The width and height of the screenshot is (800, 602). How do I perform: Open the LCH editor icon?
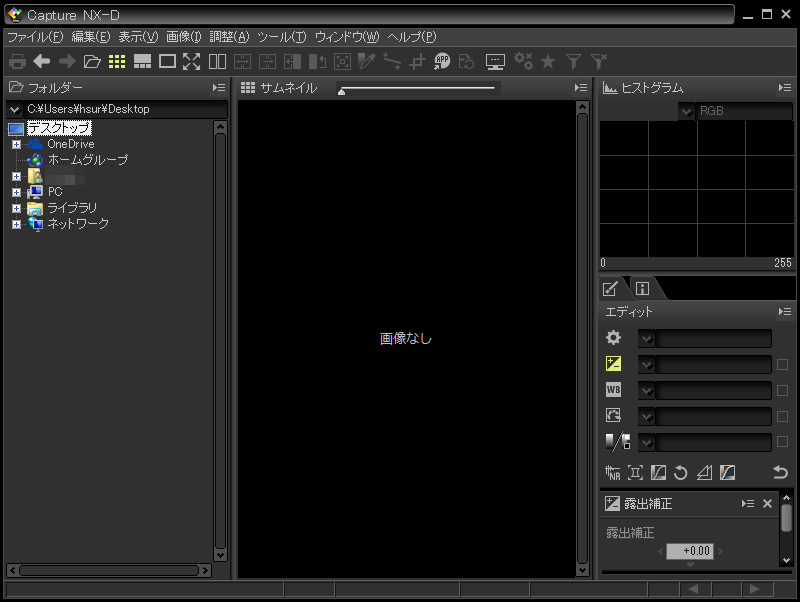[x=727, y=472]
